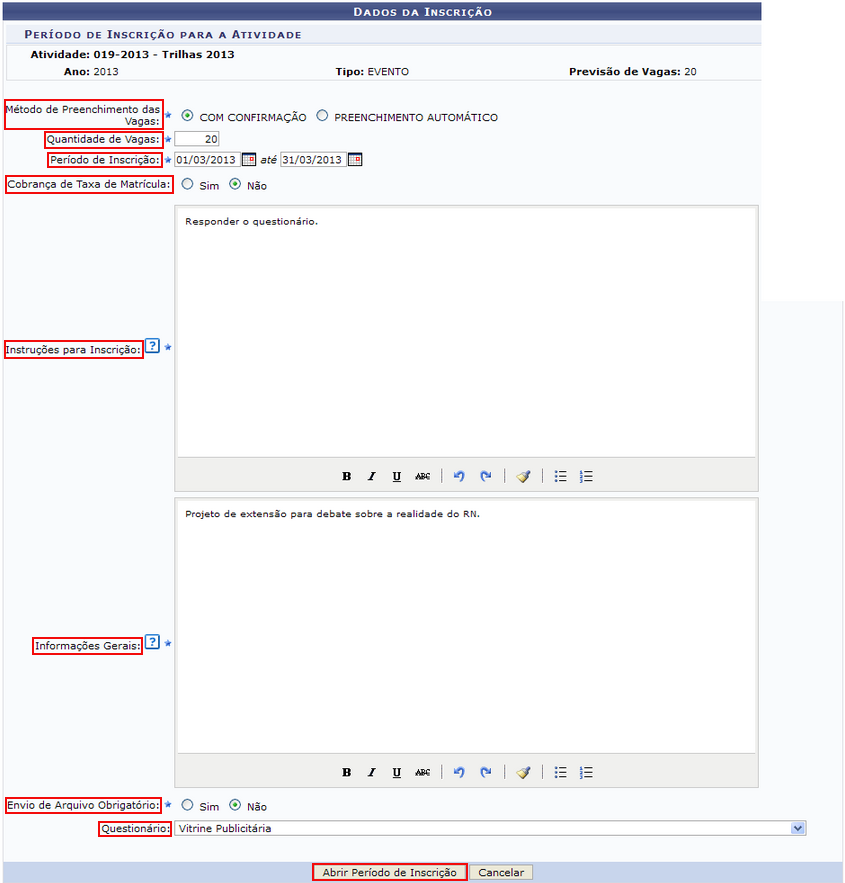
Task: Expand the Questionário dropdown
Action: click(x=797, y=828)
